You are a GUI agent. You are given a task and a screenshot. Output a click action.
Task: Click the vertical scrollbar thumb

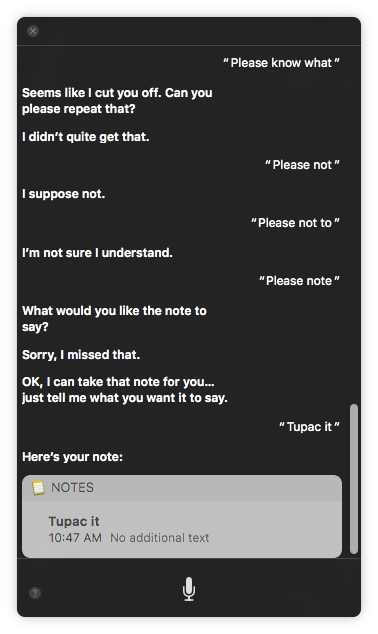[354, 478]
